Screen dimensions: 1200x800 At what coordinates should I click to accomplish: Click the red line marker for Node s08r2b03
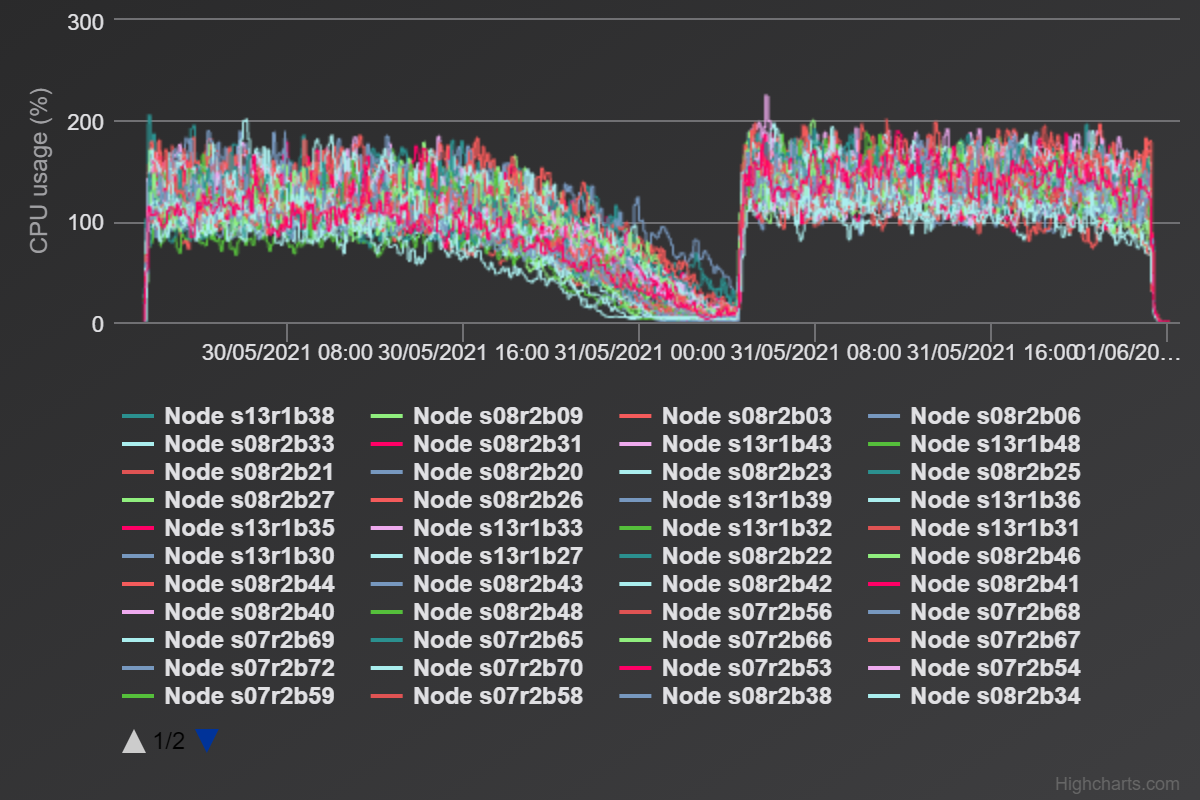[635, 416]
